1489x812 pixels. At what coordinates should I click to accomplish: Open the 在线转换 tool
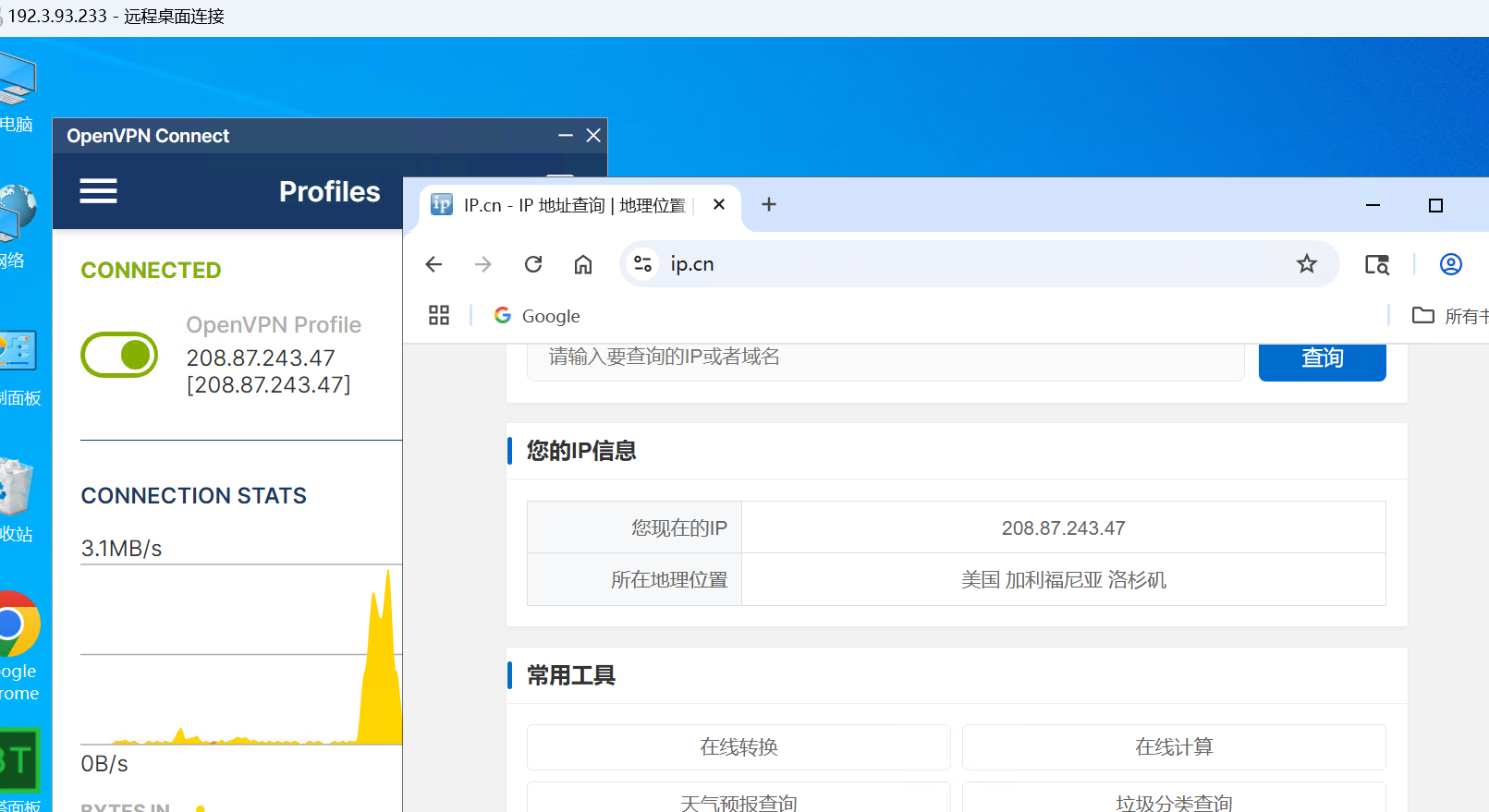738,746
